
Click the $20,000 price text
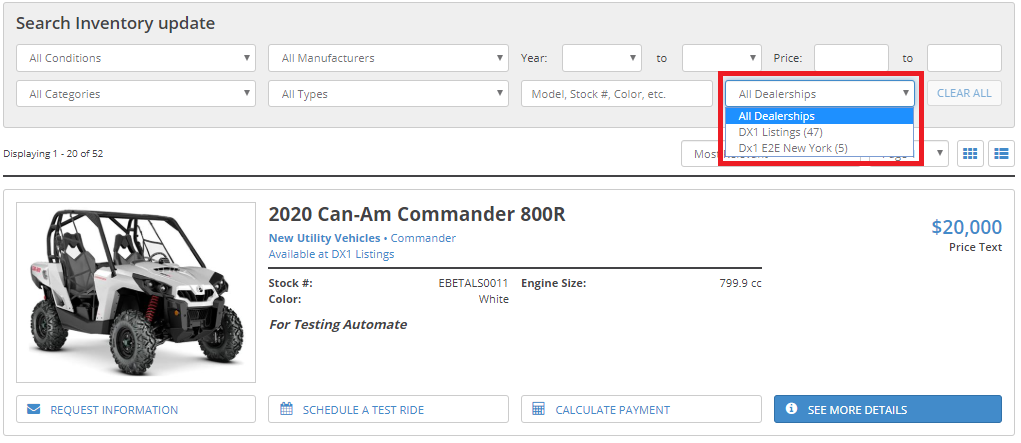point(967,227)
